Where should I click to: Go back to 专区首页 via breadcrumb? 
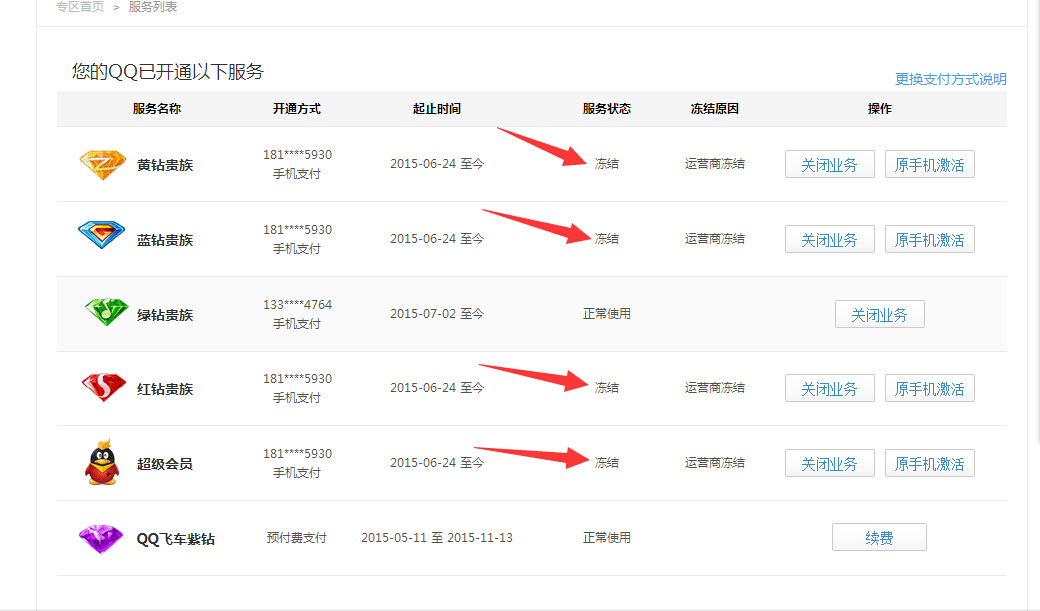point(80,8)
